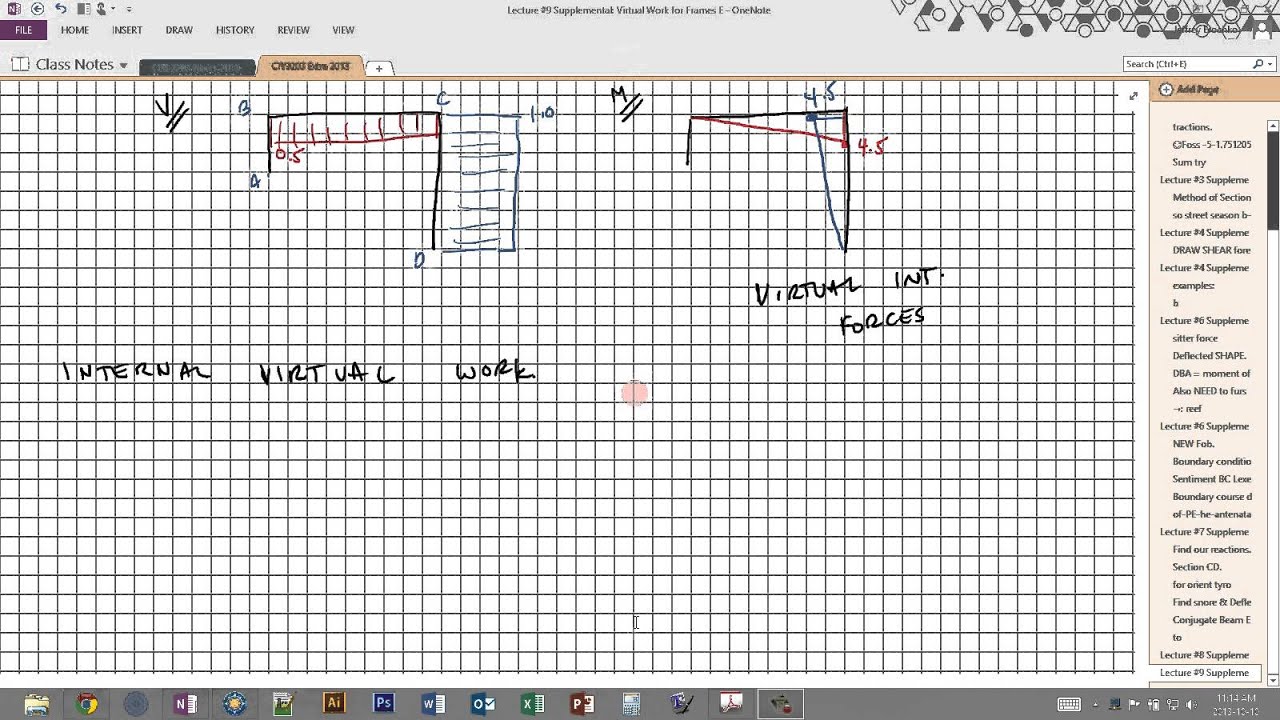The height and width of the screenshot is (720, 1280).
Task: Create a new section with plus tab
Action: tap(379, 68)
